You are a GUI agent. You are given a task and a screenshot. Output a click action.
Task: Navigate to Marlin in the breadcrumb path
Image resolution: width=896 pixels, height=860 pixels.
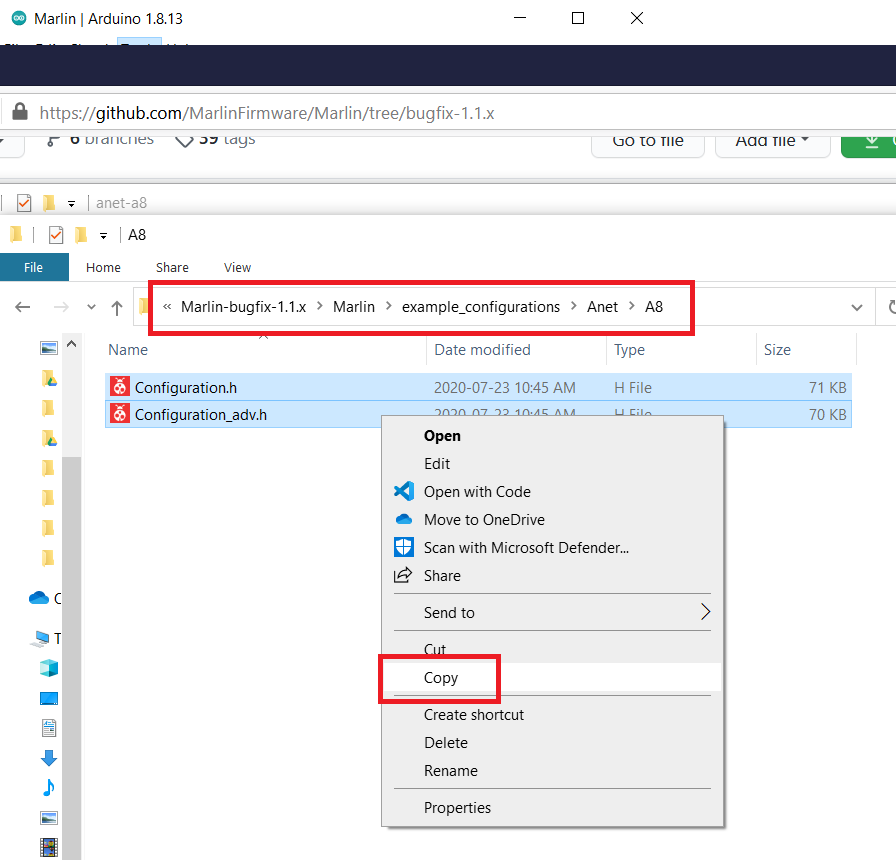click(354, 307)
